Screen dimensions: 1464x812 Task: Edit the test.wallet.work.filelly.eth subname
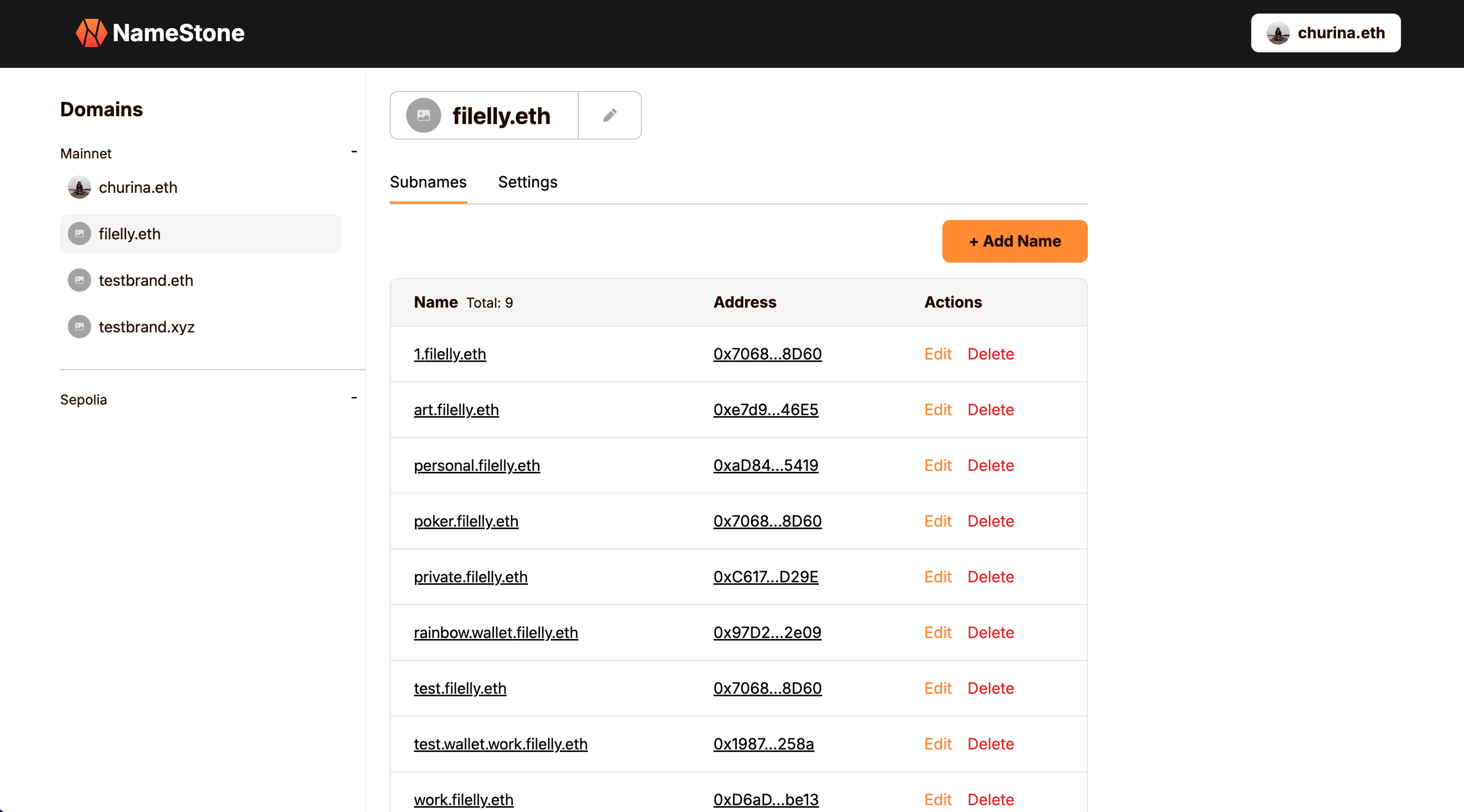coord(938,744)
